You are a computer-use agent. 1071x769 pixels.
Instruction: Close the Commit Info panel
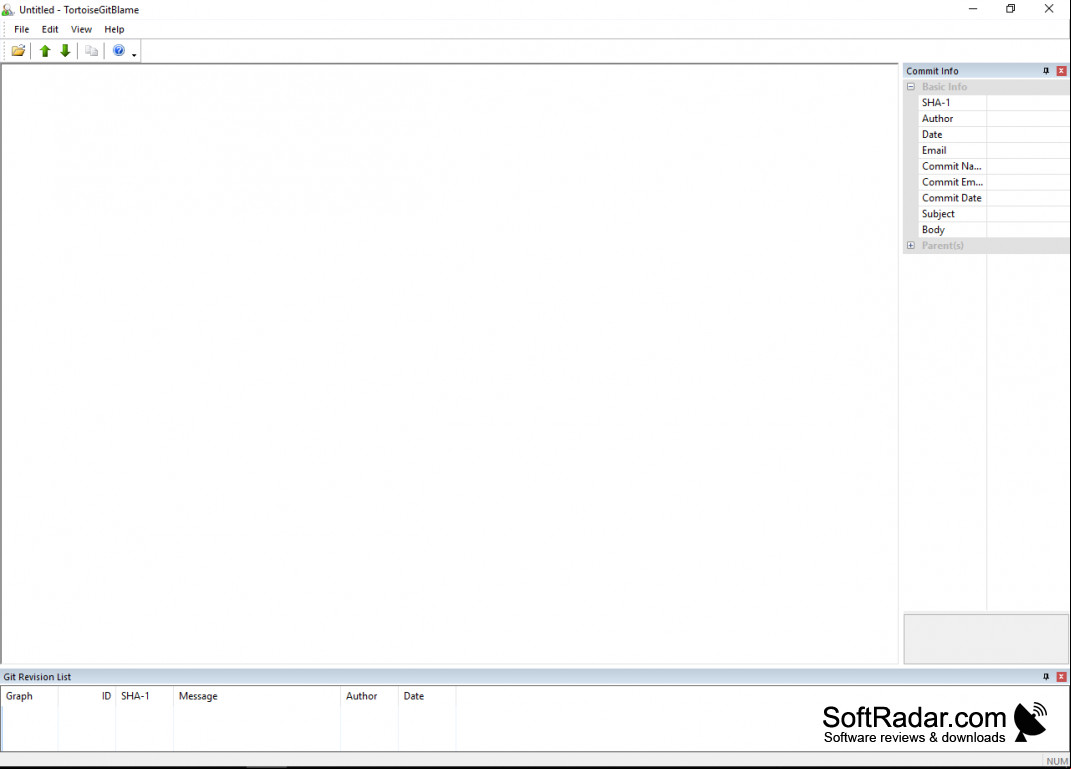click(x=1061, y=71)
